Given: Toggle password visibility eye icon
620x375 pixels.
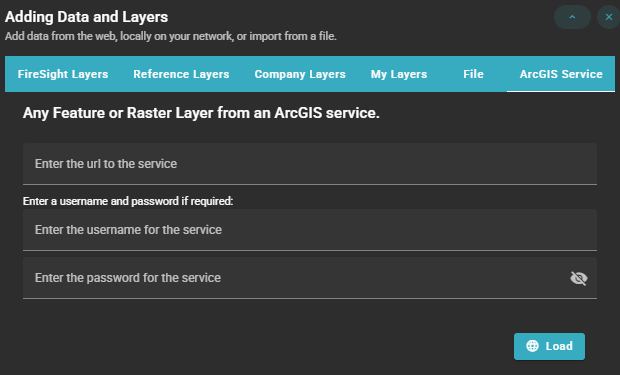Looking at the screenshot, I should pos(579,278).
